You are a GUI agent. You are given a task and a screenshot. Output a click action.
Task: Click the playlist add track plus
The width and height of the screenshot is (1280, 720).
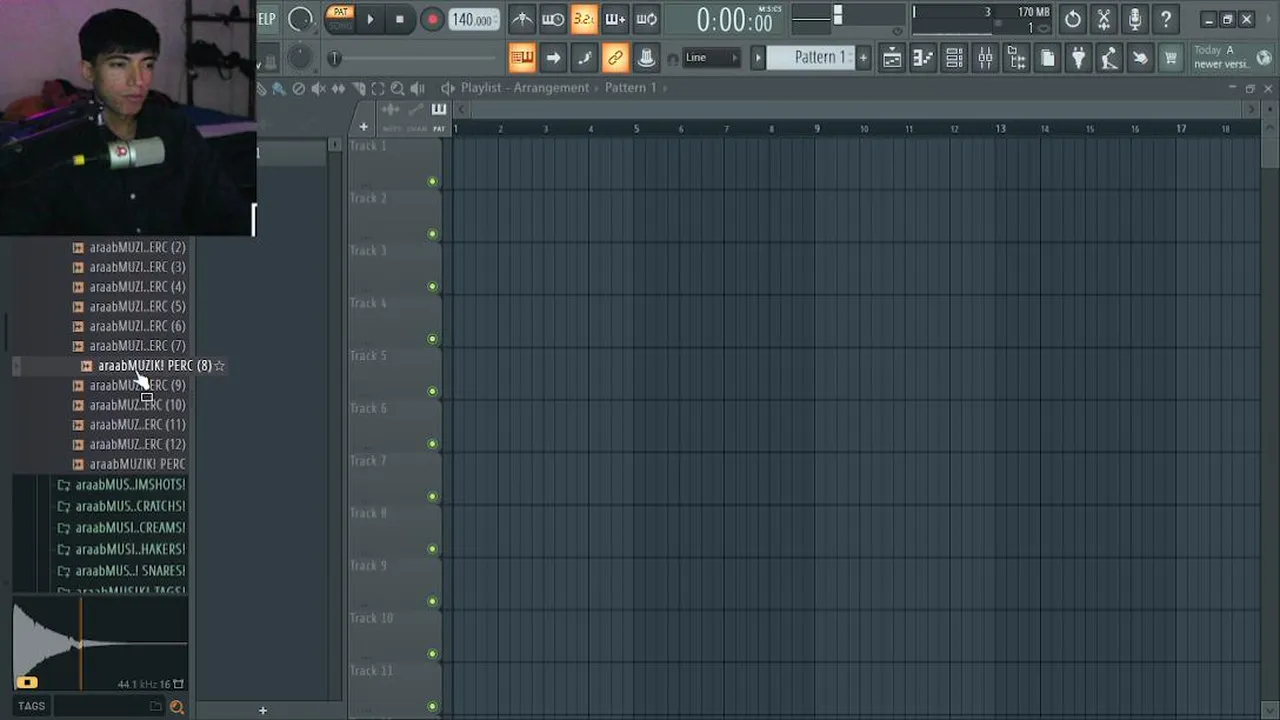click(x=363, y=127)
